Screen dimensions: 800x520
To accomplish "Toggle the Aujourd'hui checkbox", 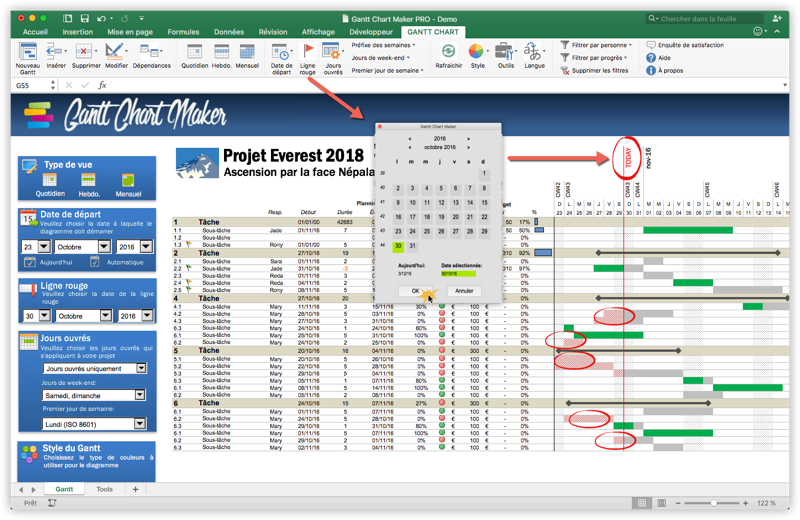I will click(30, 262).
